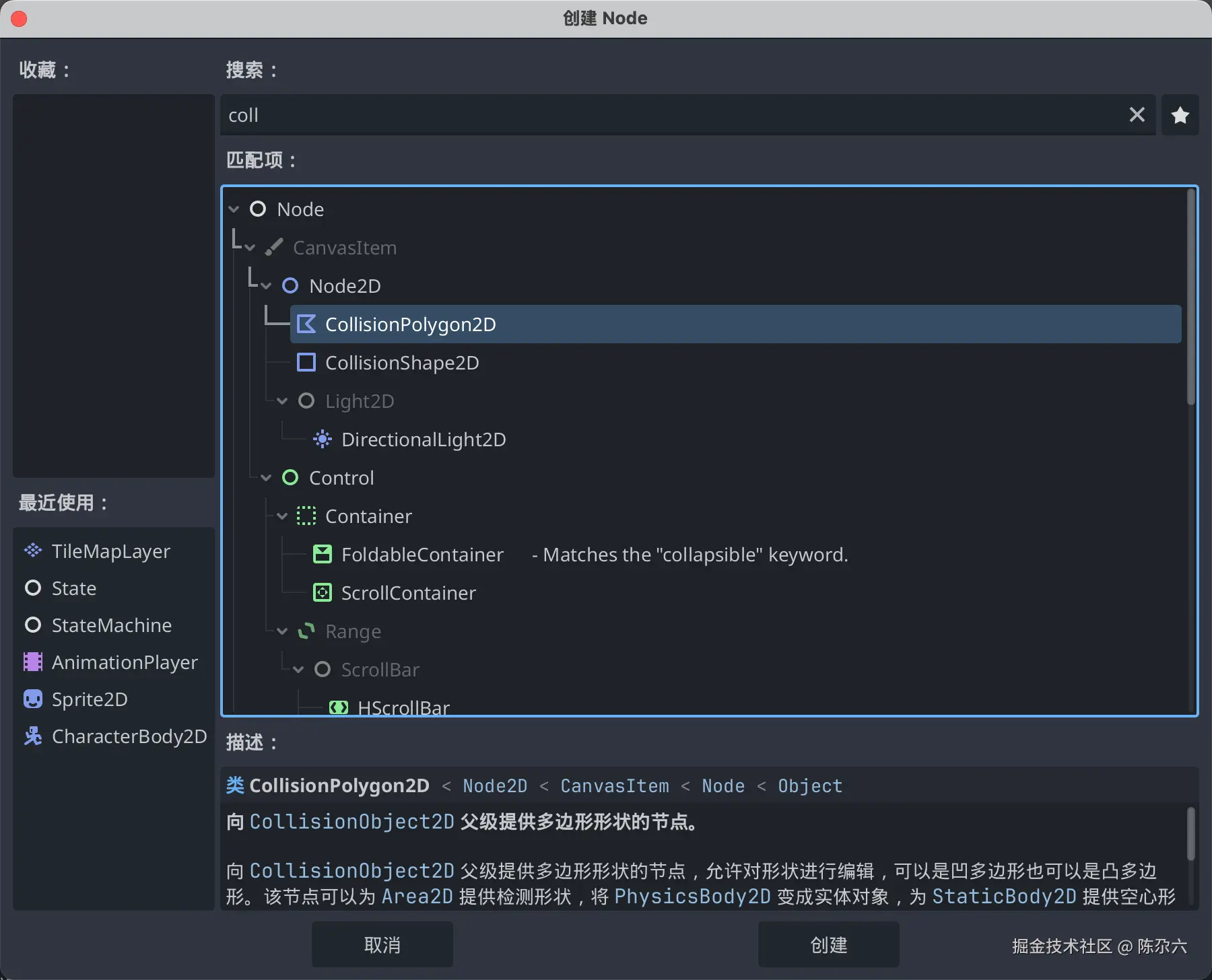1212x980 pixels.
Task: Open StaticBody2D link in description
Action: point(1005,897)
